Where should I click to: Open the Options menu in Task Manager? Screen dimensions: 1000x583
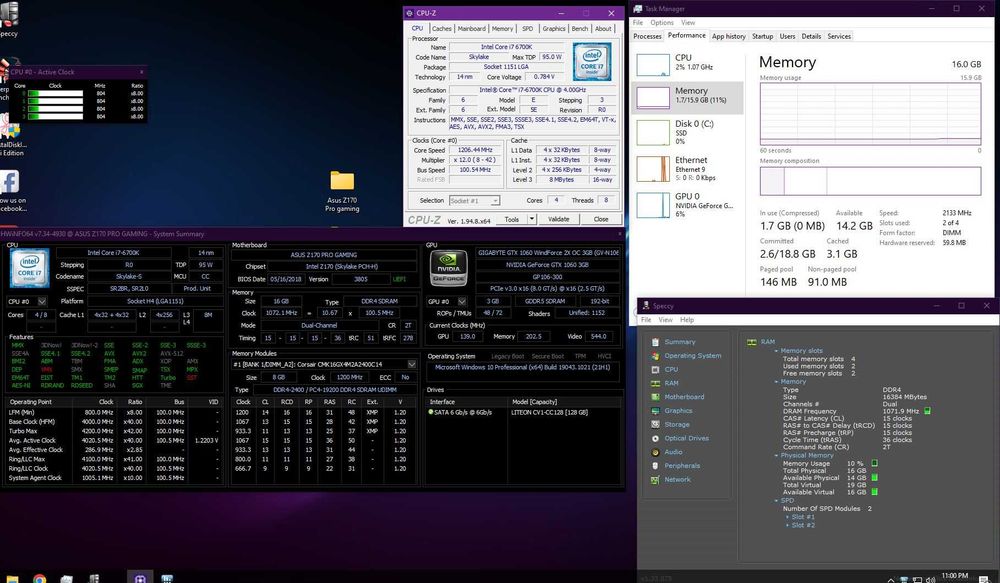click(662, 22)
